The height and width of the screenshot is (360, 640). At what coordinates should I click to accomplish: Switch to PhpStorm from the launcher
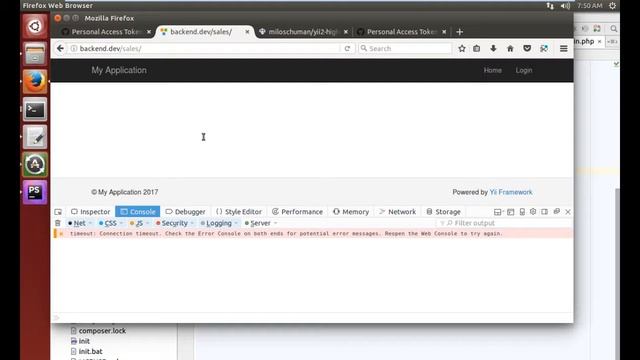35,192
